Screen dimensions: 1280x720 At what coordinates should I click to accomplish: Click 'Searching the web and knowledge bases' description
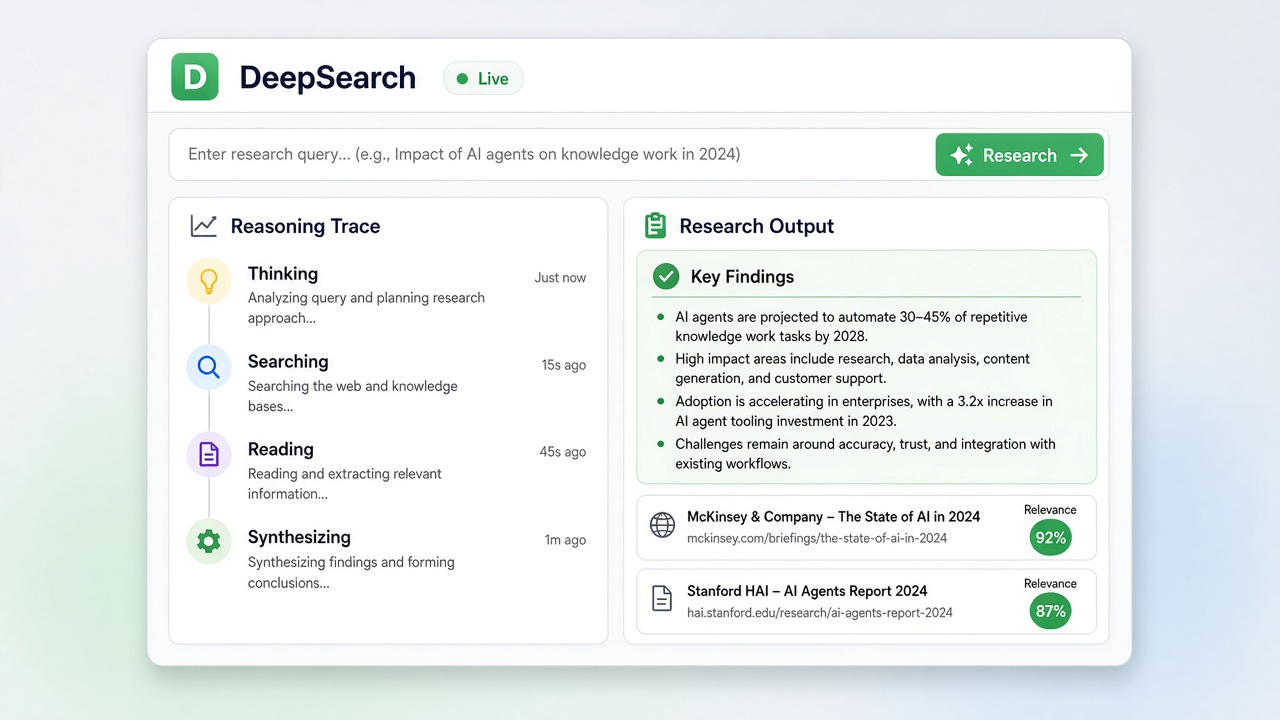tap(353, 396)
